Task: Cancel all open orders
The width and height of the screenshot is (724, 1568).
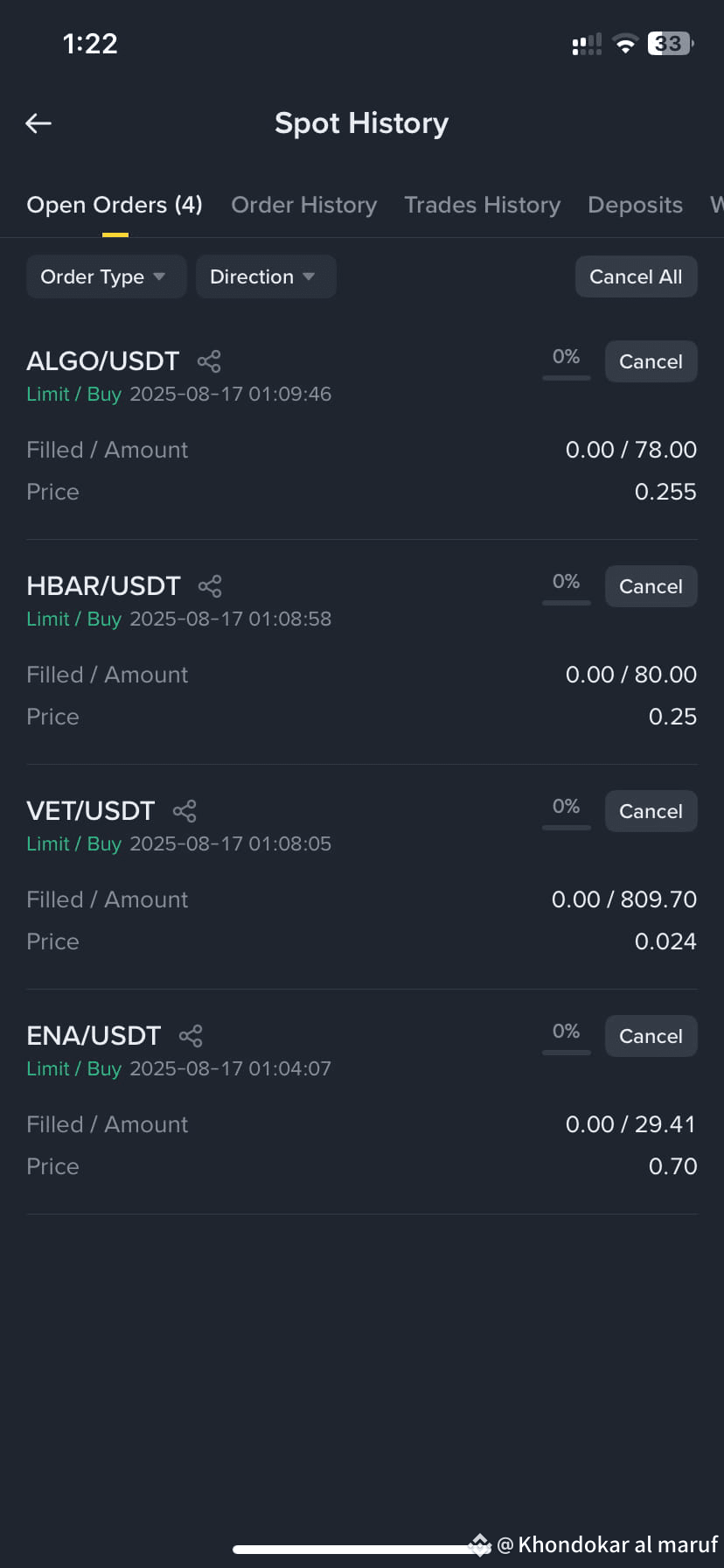Action: pyautogui.click(x=636, y=276)
